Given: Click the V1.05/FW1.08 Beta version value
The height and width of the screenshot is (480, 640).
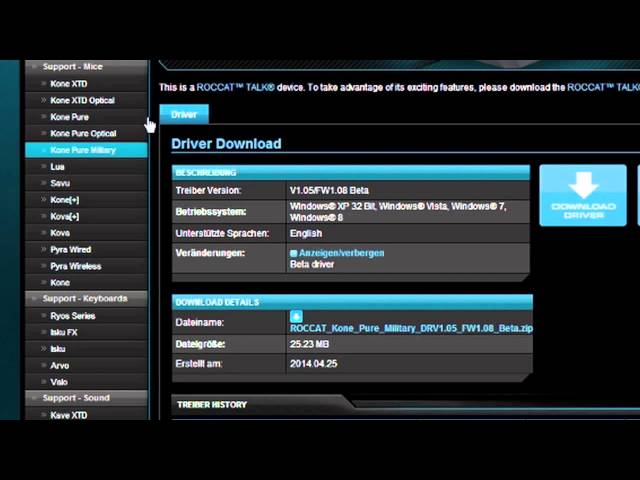Looking at the screenshot, I should coord(329,191).
